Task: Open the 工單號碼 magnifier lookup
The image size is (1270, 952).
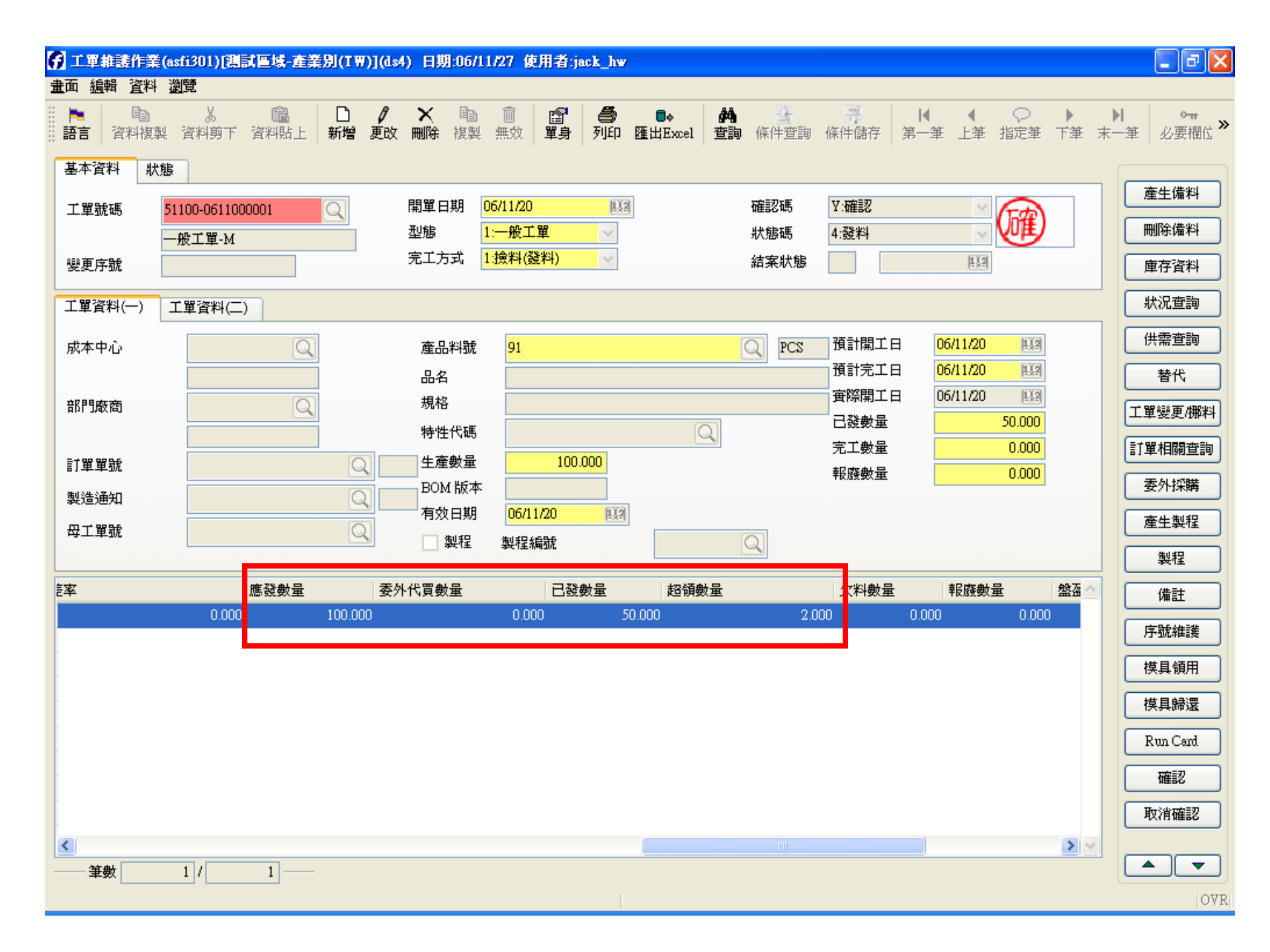Action: 335,210
